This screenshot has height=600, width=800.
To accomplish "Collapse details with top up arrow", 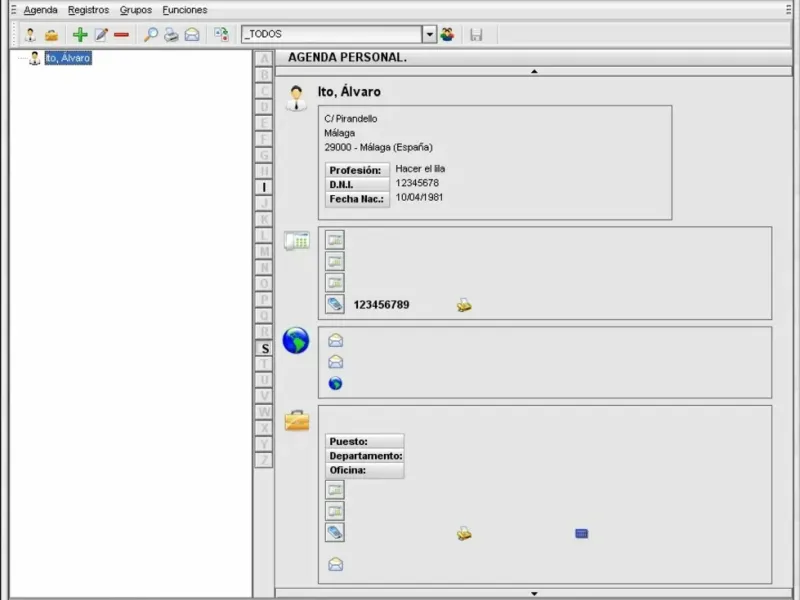I will pos(534,71).
